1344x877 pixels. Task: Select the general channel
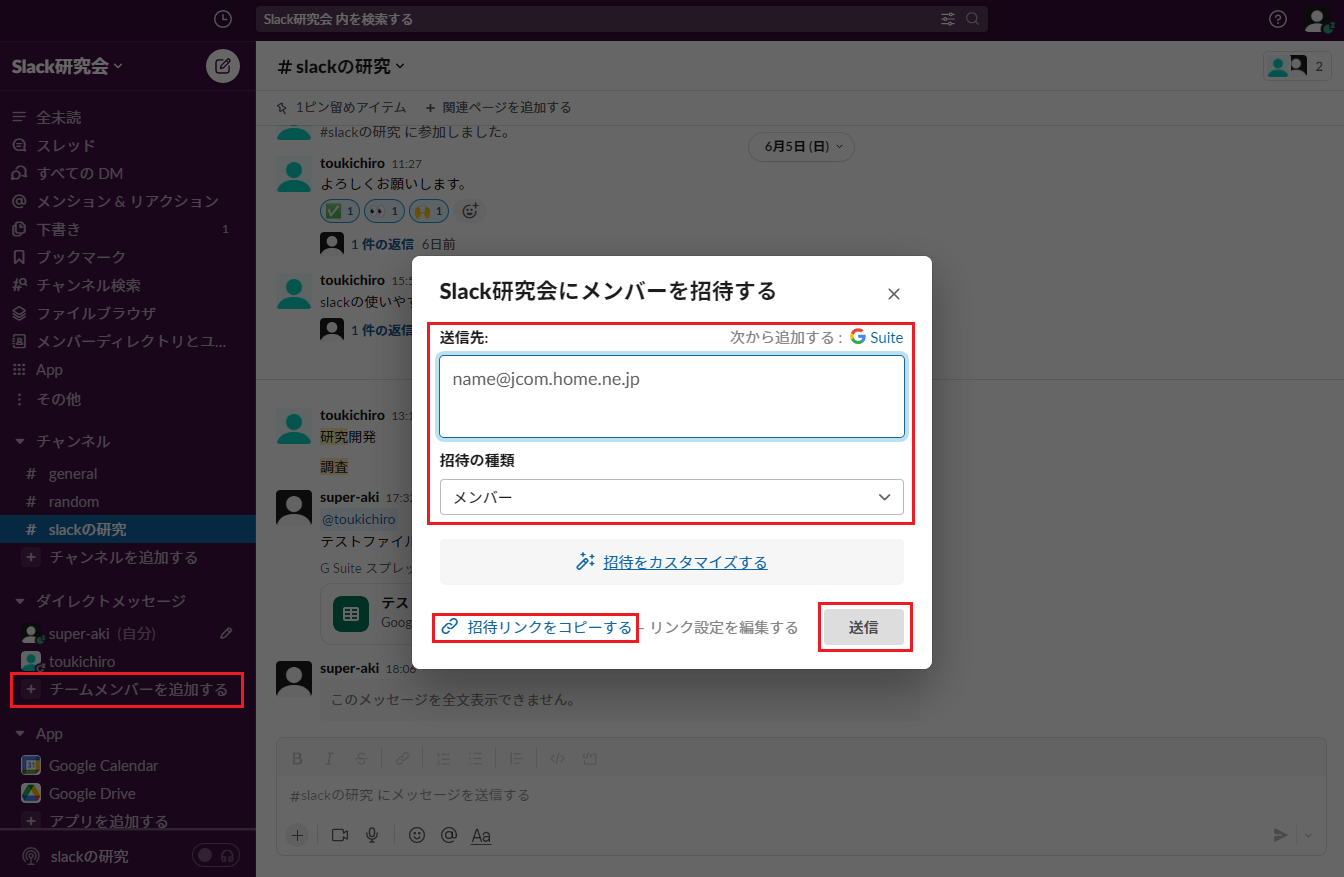73,473
